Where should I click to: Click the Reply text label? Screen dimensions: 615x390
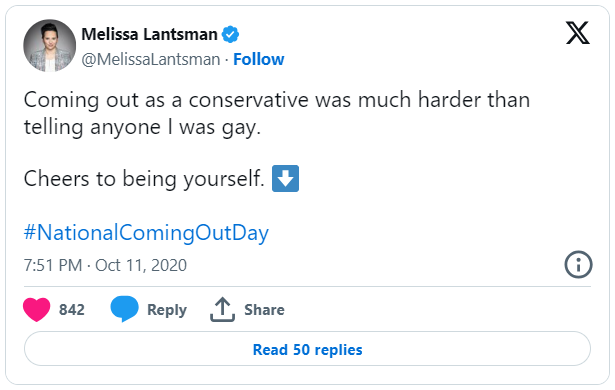point(167,310)
